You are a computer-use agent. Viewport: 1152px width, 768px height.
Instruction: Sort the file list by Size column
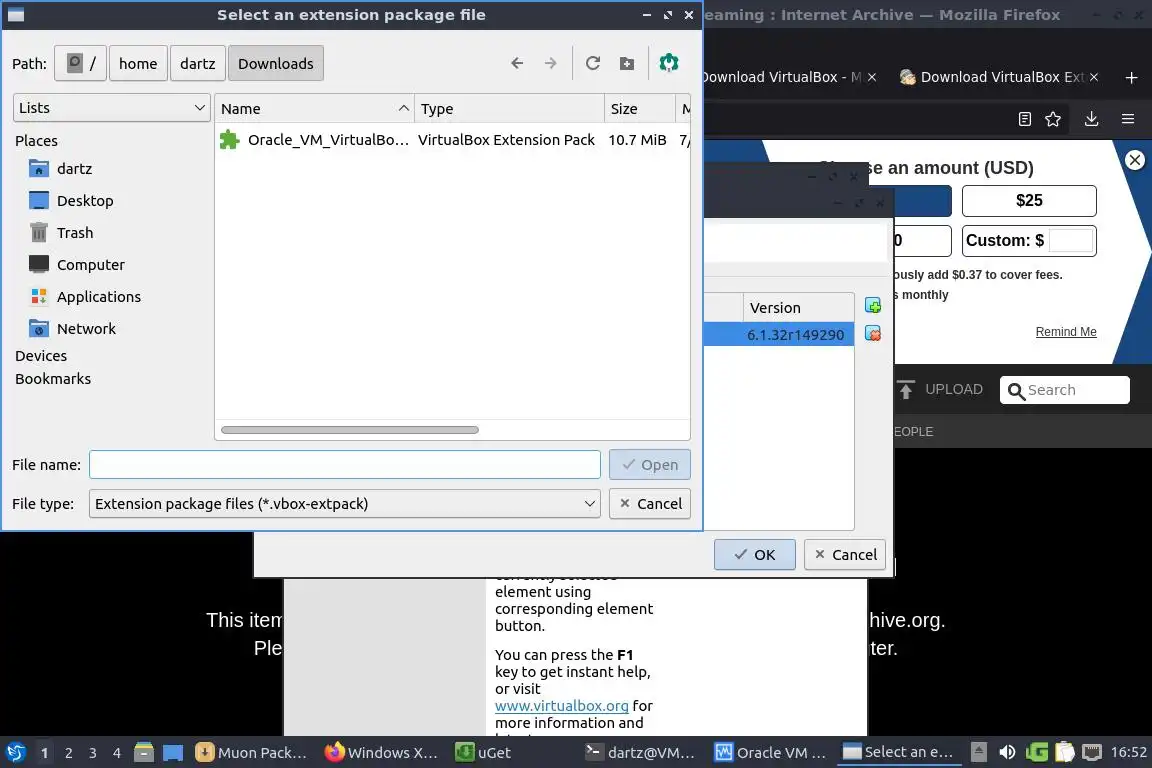pyautogui.click(x=639, y=109)
